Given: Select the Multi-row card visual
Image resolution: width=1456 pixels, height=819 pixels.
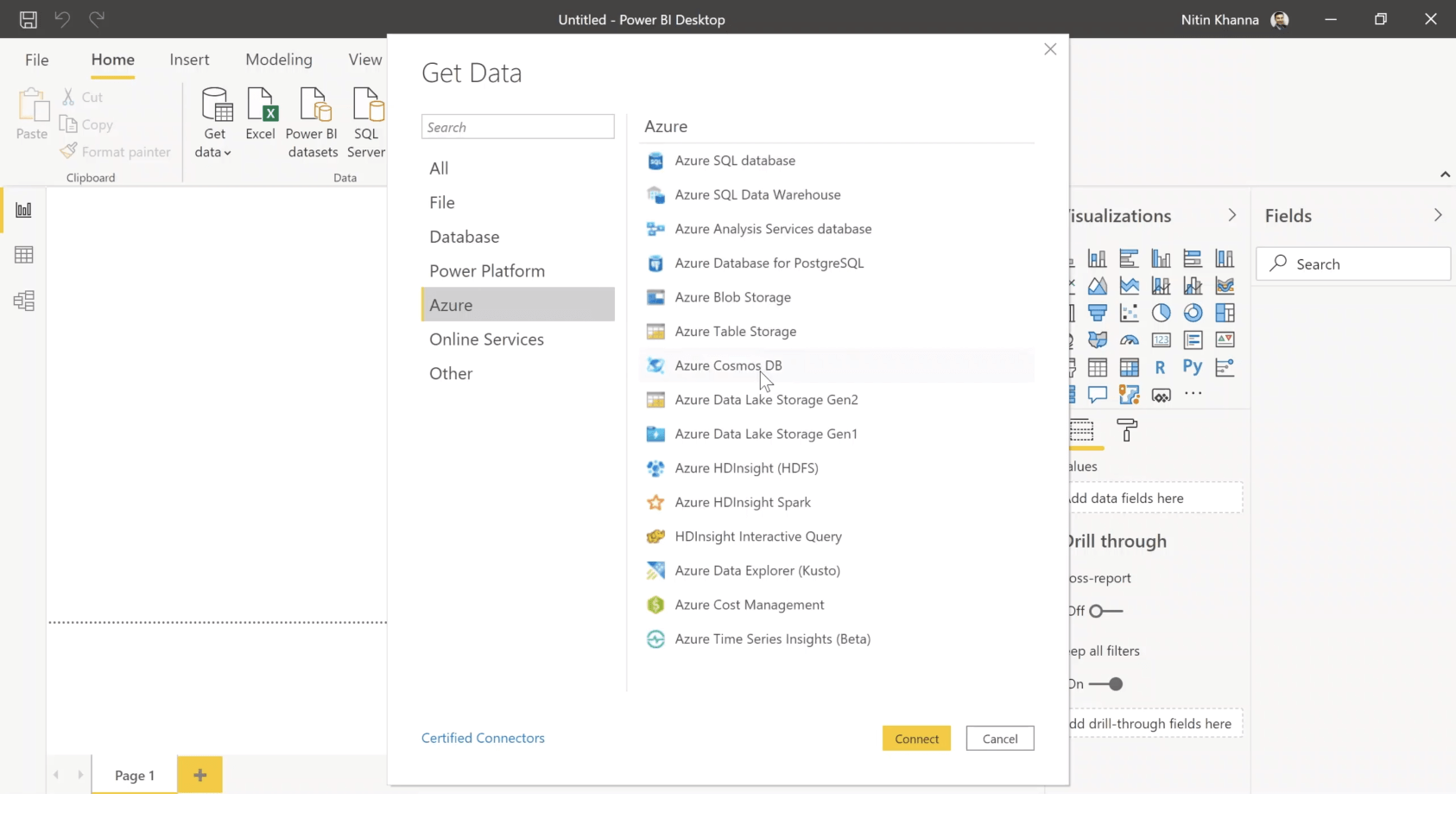Looking at the screenshot, I should (x=1193, y=340).
